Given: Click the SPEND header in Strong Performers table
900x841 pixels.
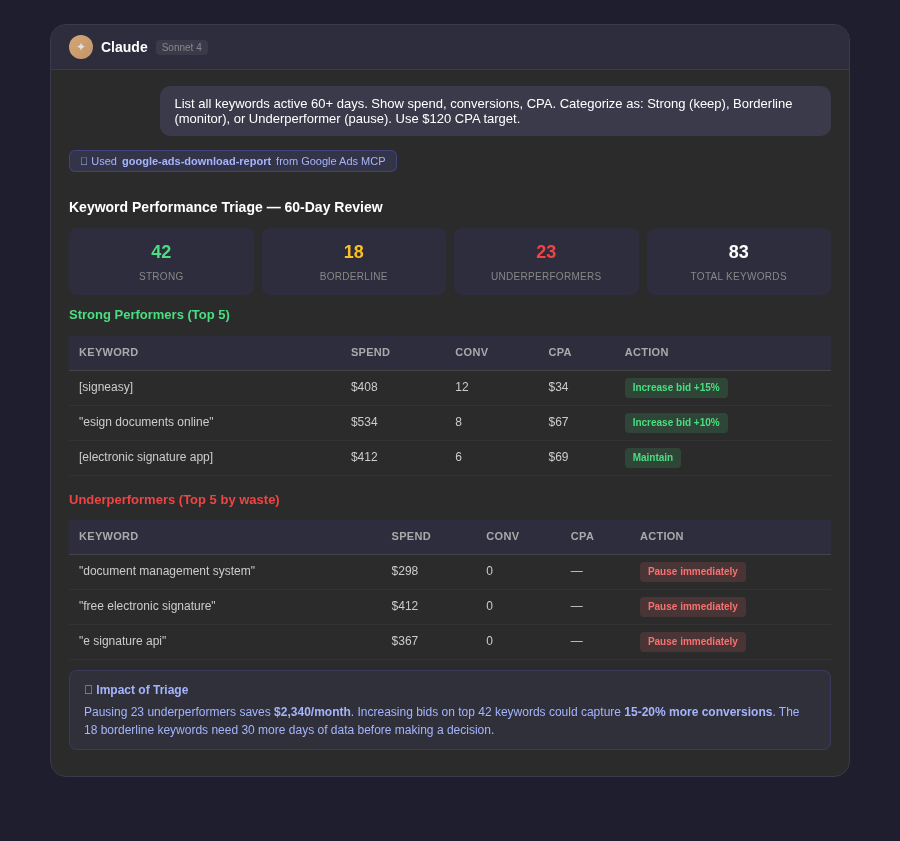Looking at the screenshot, I should point(370,352).
